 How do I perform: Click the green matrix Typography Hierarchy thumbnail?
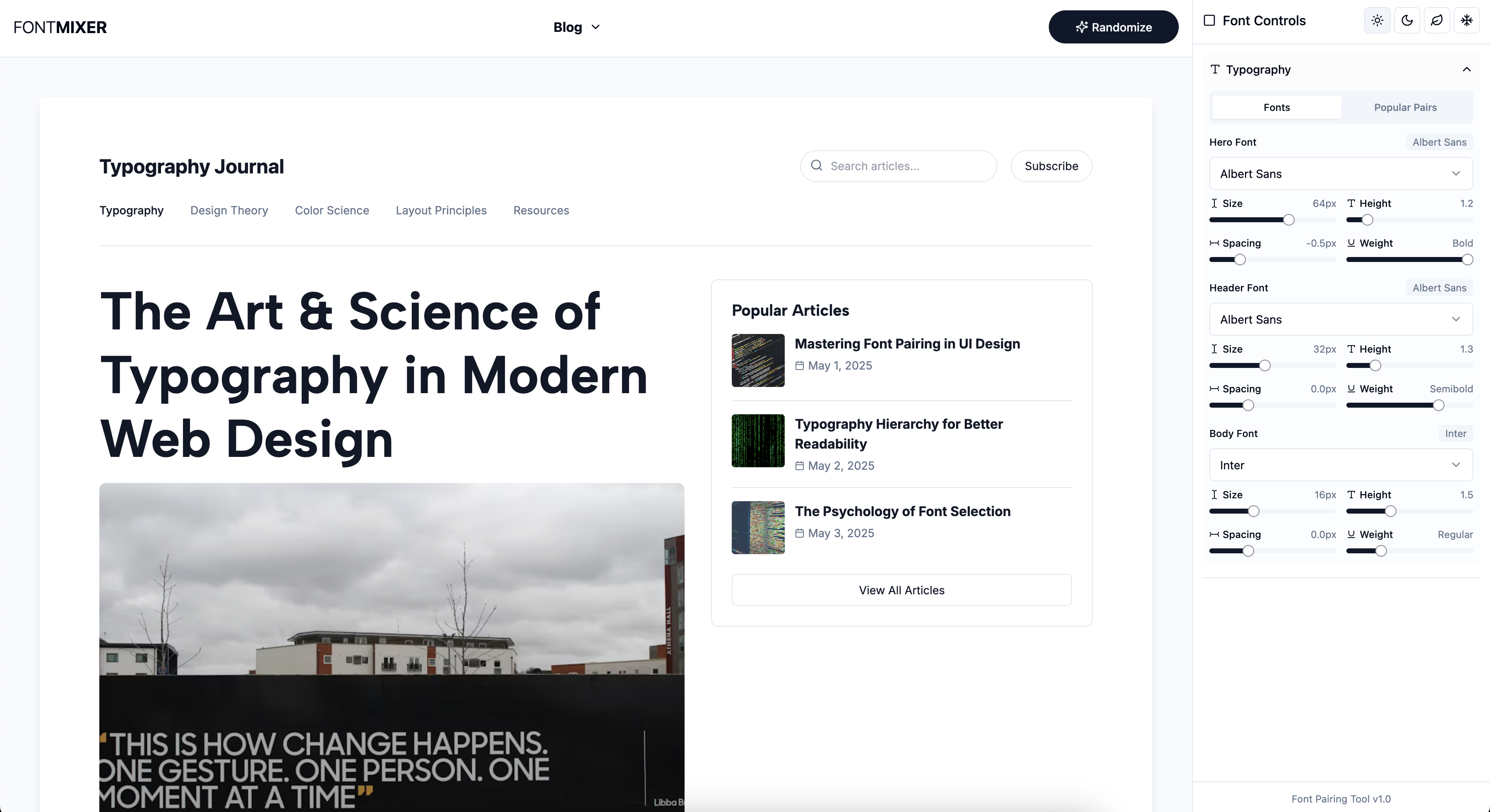(x=758, y=441)
